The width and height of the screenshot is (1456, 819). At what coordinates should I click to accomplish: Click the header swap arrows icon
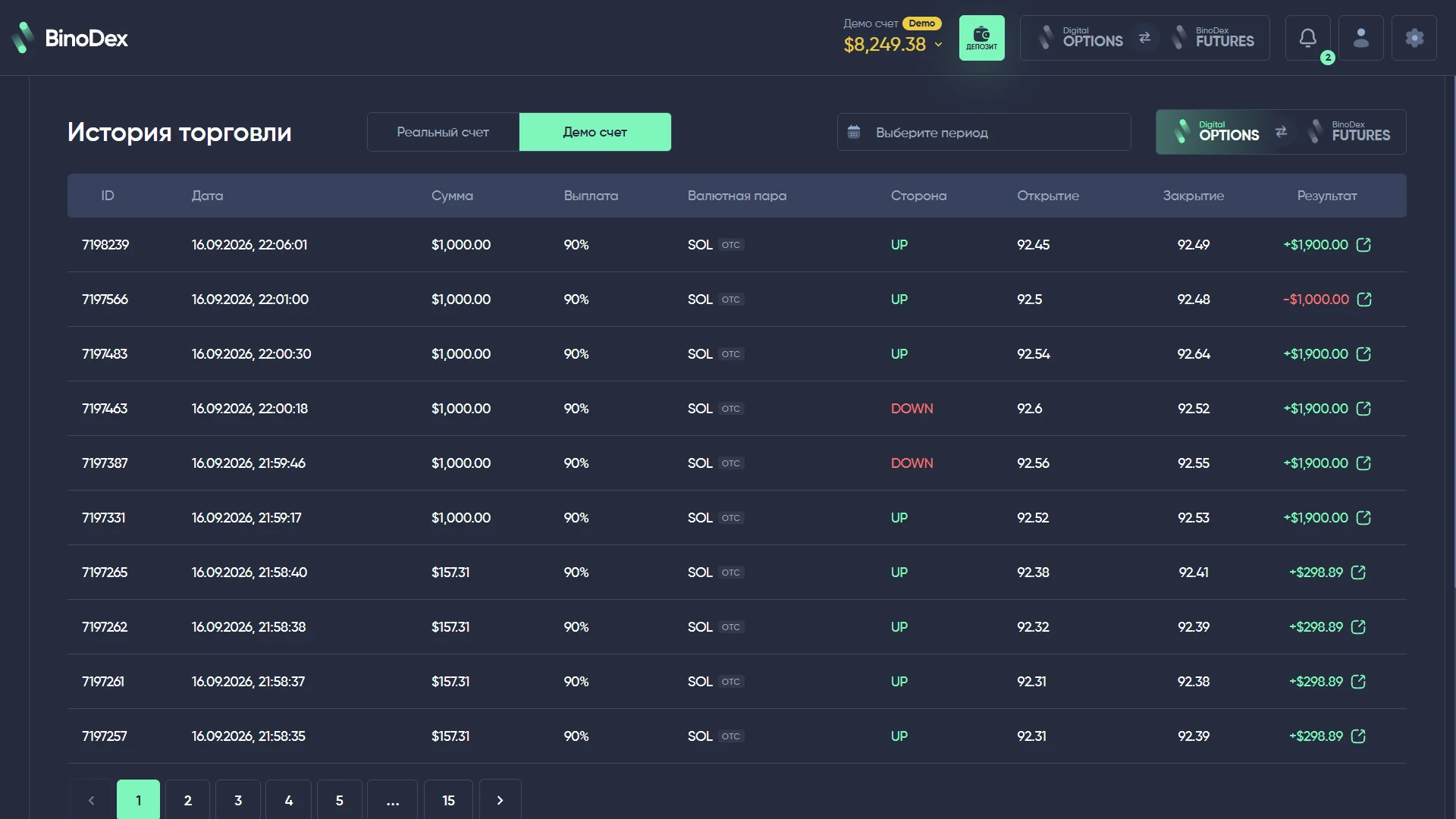point(1144,38)
